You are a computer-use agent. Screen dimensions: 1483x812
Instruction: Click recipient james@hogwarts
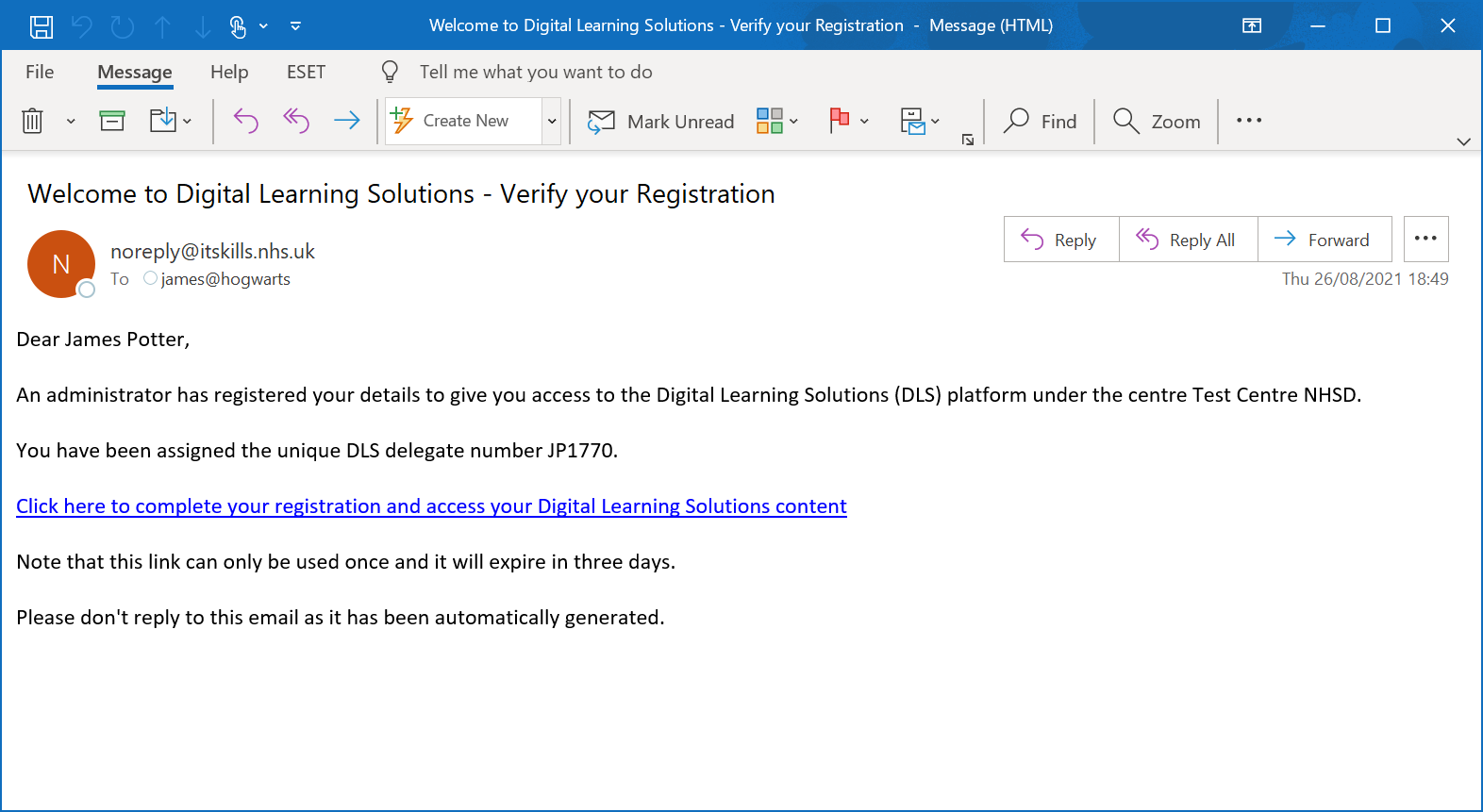(225, 279)
